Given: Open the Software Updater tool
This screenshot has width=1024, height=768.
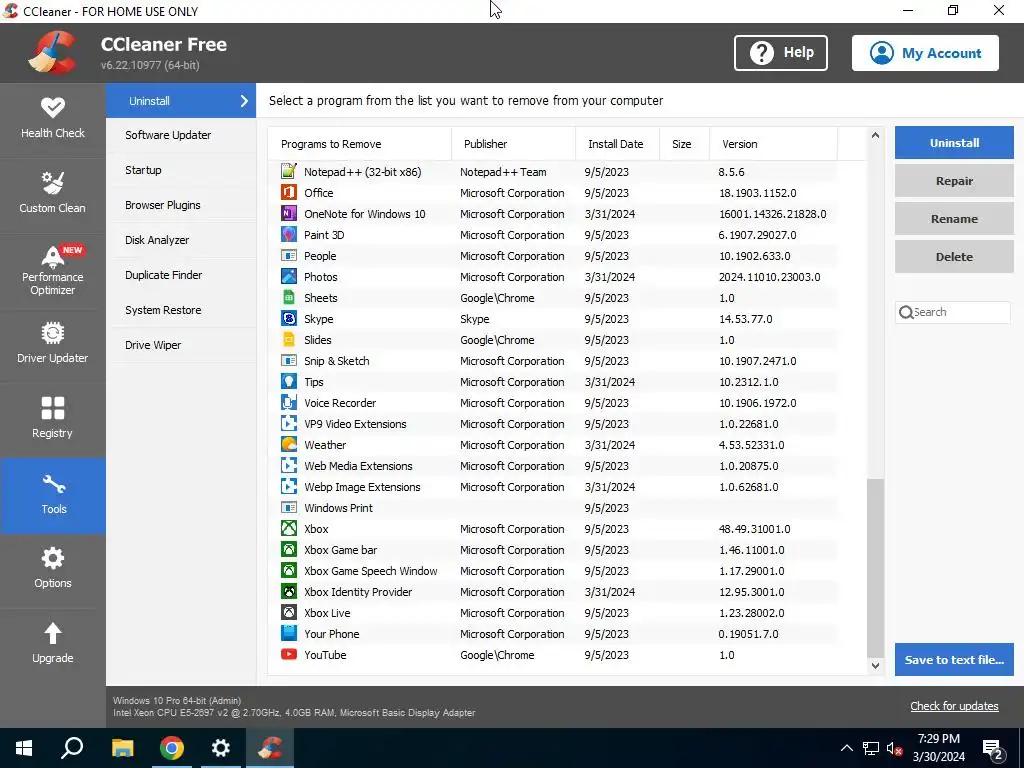Looking at the screenshot, I should coord(181,135).
